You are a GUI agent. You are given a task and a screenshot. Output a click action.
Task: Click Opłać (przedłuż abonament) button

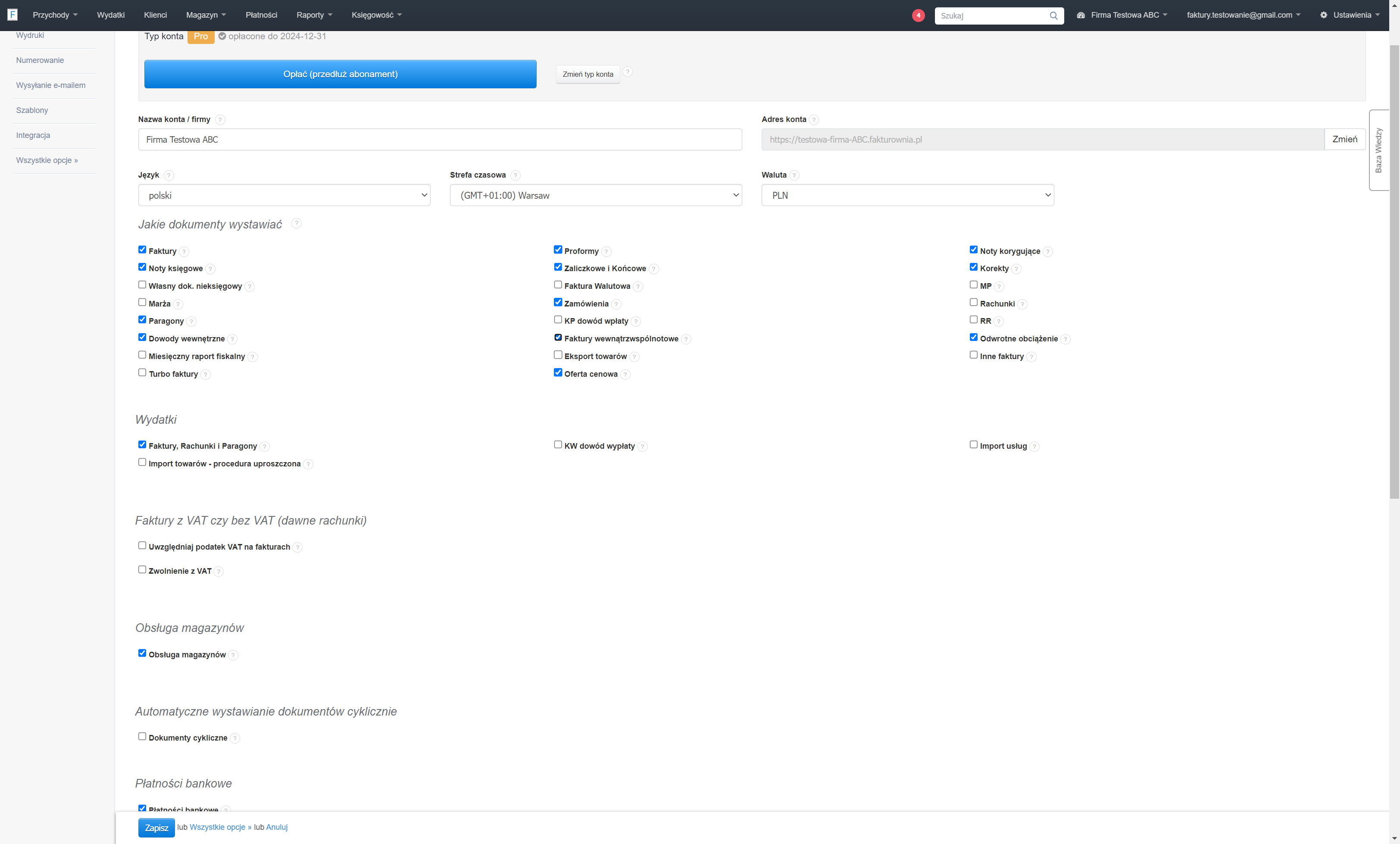tap(341, 74)
